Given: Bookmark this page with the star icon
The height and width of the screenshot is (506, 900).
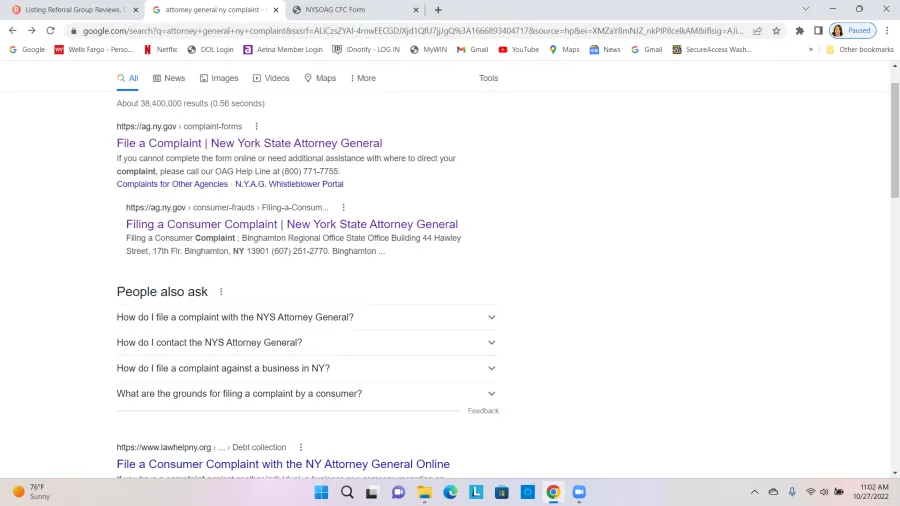Looking at the screenshot, I should point(776,30).
